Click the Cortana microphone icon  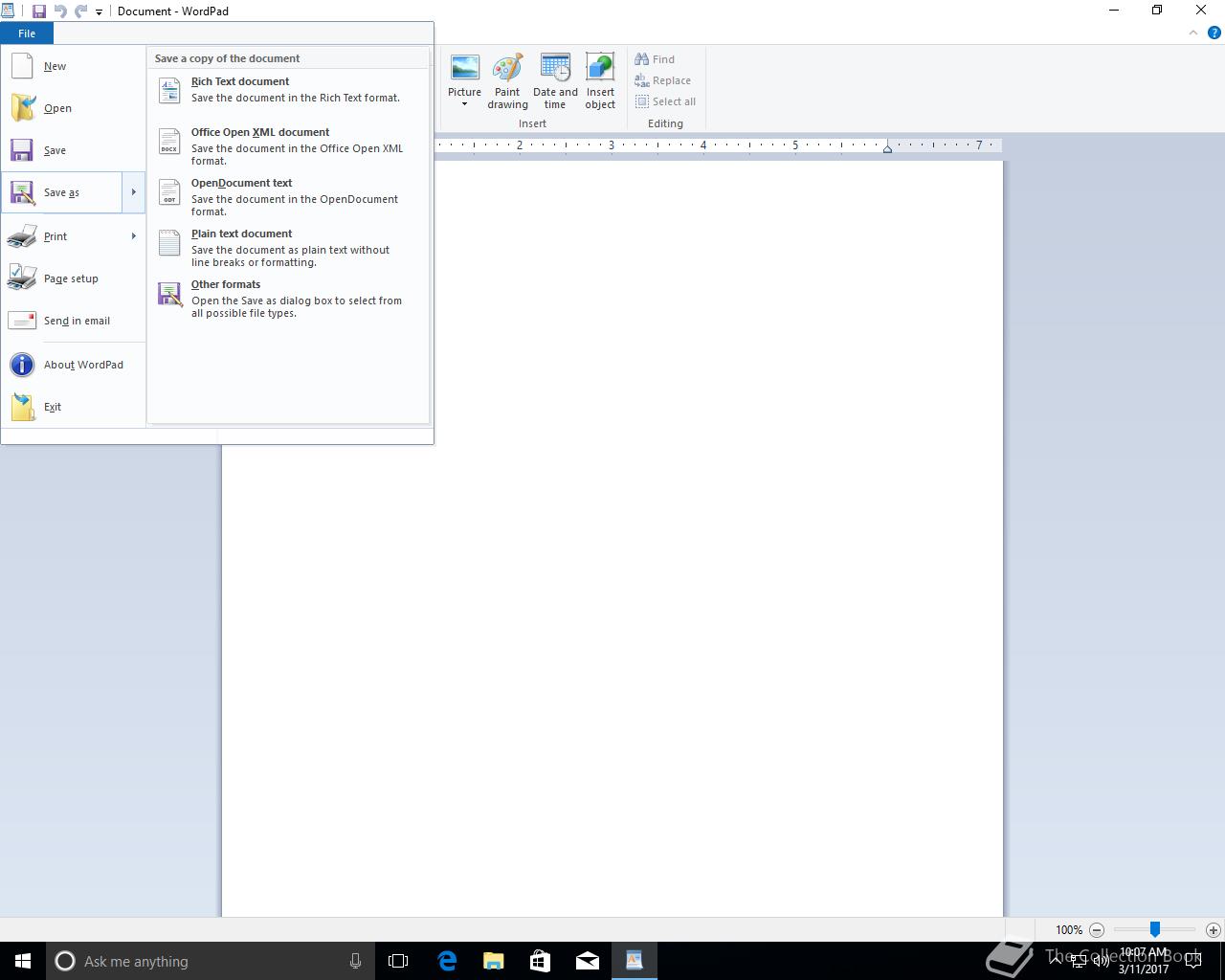point(355,961)
